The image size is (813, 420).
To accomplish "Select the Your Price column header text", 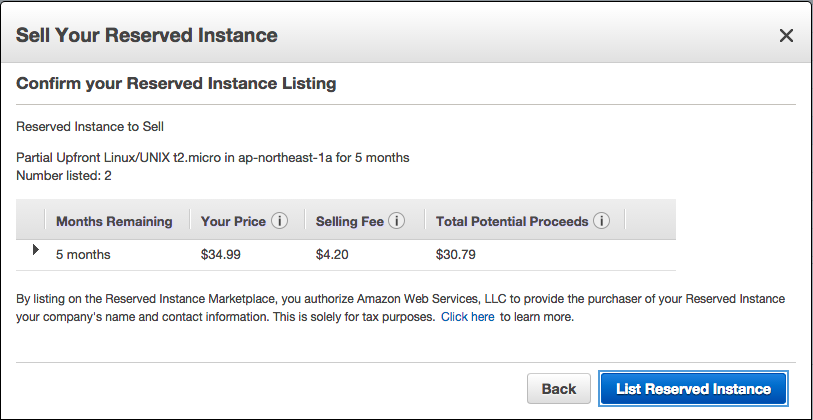I will click(234, 221).
